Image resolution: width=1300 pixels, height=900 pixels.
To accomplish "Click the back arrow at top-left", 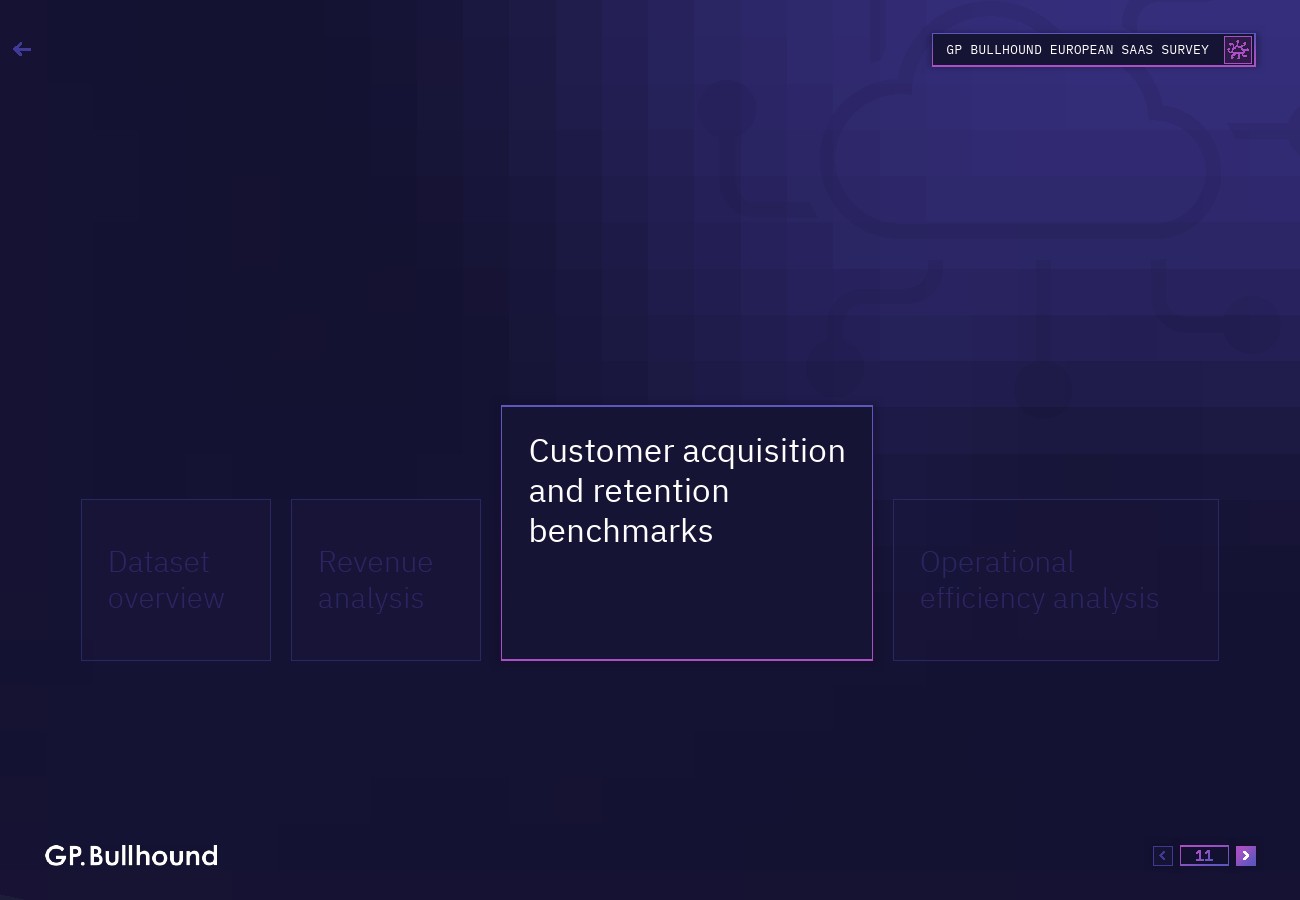I will [x=22, y=49].
